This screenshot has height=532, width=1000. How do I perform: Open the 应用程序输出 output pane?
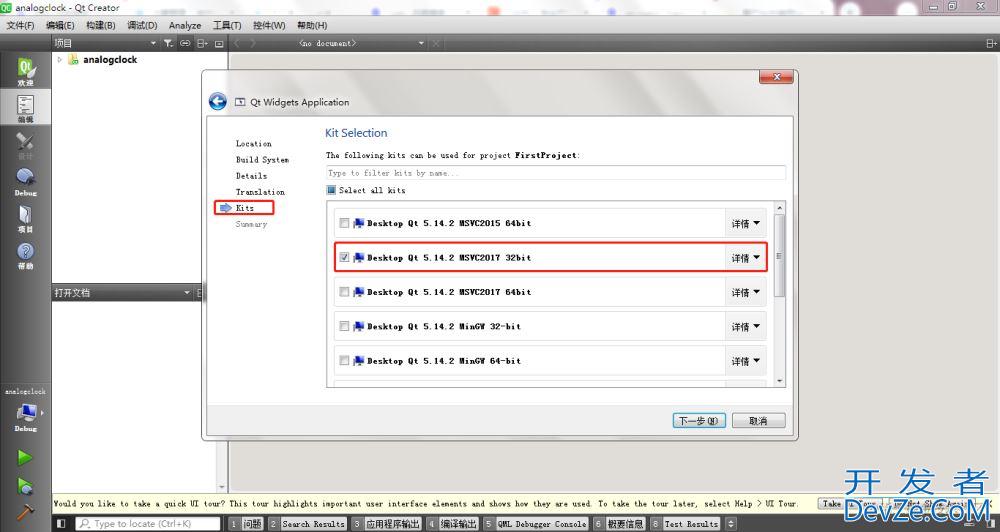tap(386, 524)
